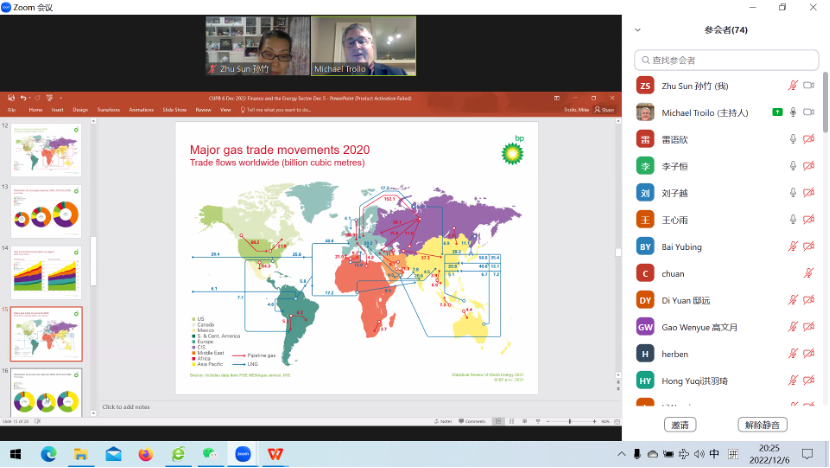Screen dimensions: 830x468
Task: Open the Slide Show ribbon tab
Action: [174, 110]
